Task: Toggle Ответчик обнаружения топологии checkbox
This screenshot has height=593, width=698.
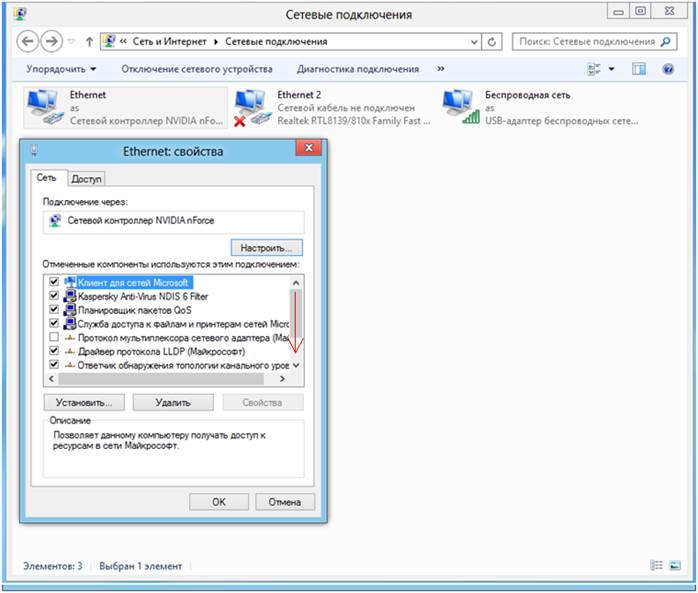Action: tap(54, 365)
